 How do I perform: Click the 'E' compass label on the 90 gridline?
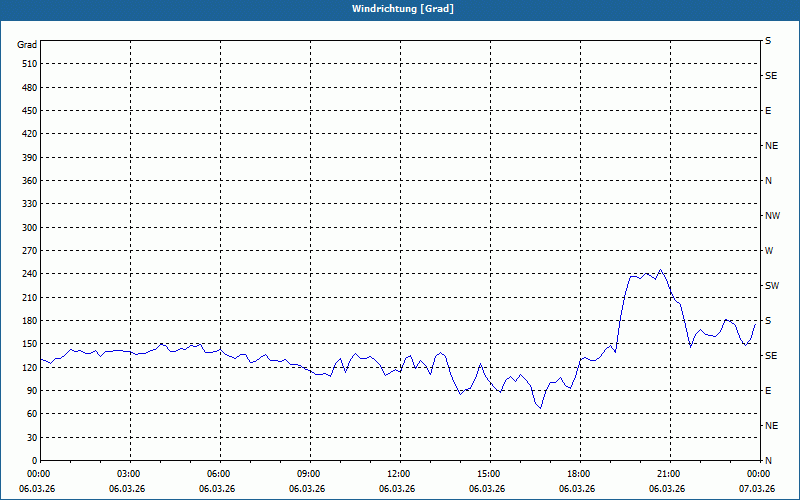click(x=768, y=391)
